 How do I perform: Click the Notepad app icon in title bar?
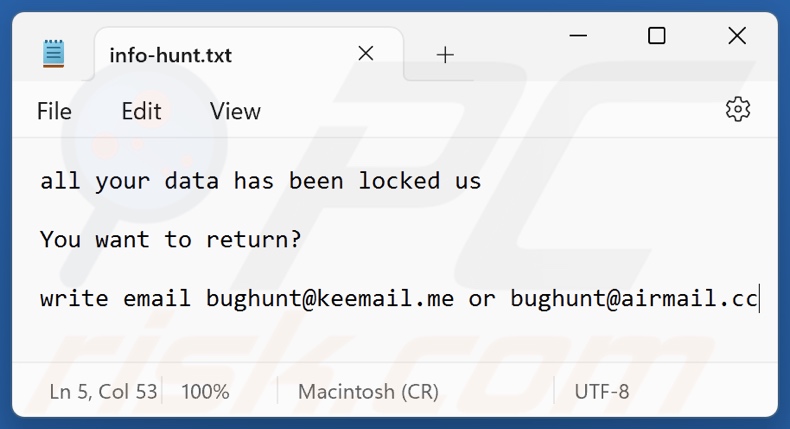[54, 54]
